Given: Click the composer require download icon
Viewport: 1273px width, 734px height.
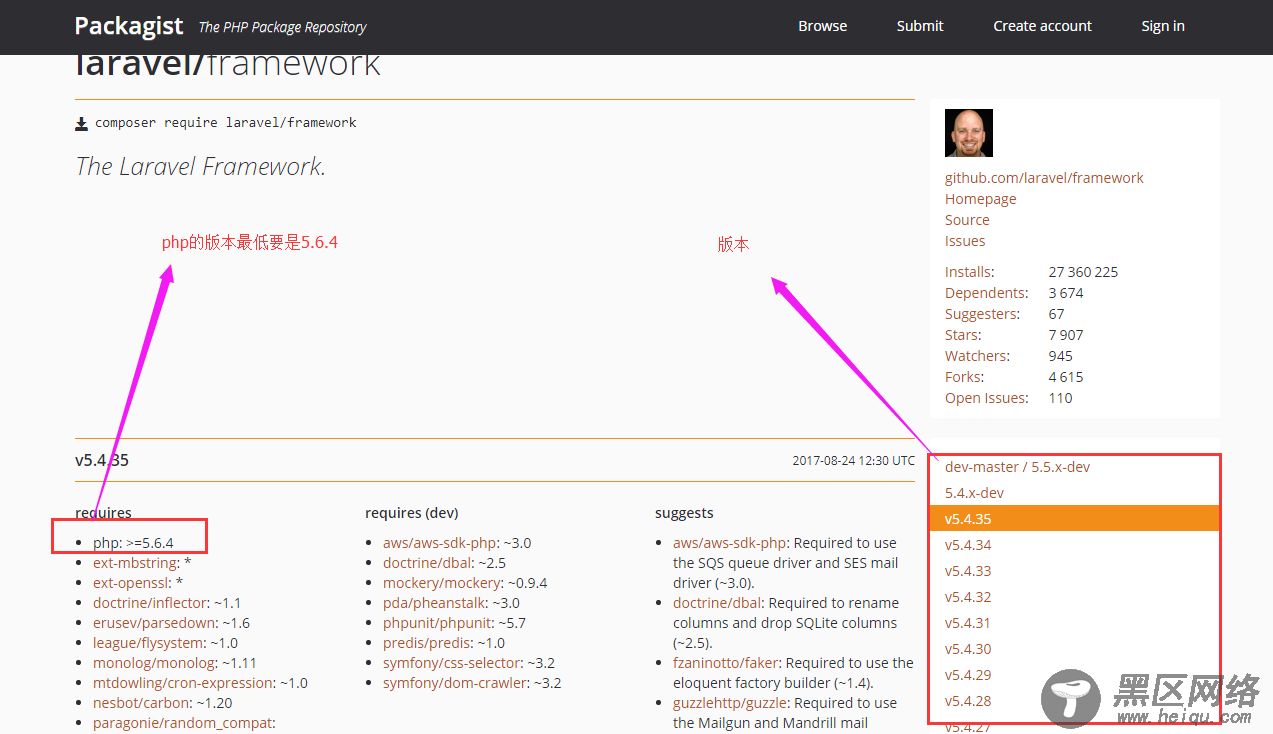Looking at the screenshot, I should point(82,123).
